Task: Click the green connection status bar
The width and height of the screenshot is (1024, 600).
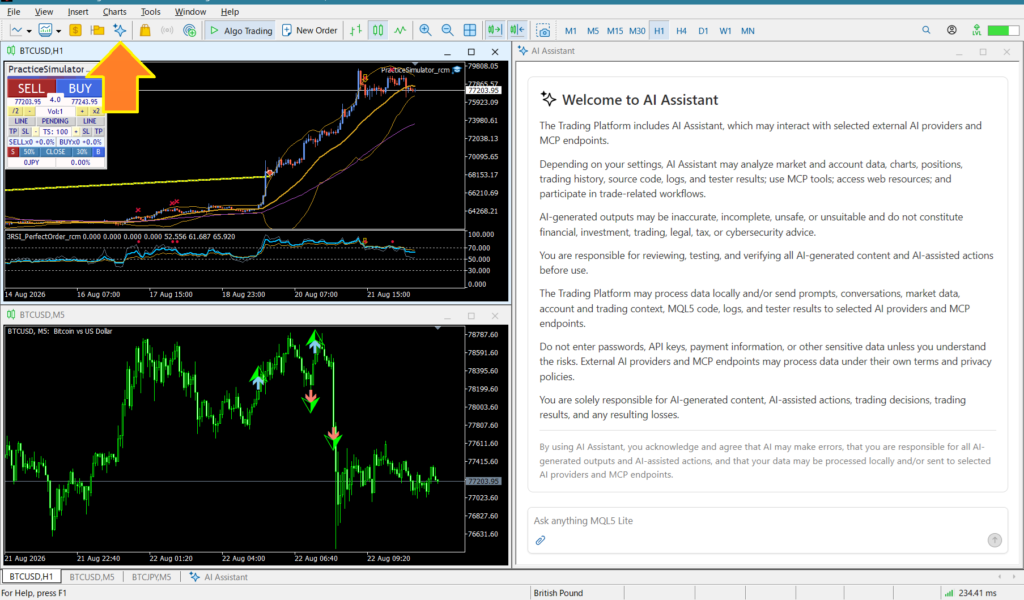Action: [1002, 31]
